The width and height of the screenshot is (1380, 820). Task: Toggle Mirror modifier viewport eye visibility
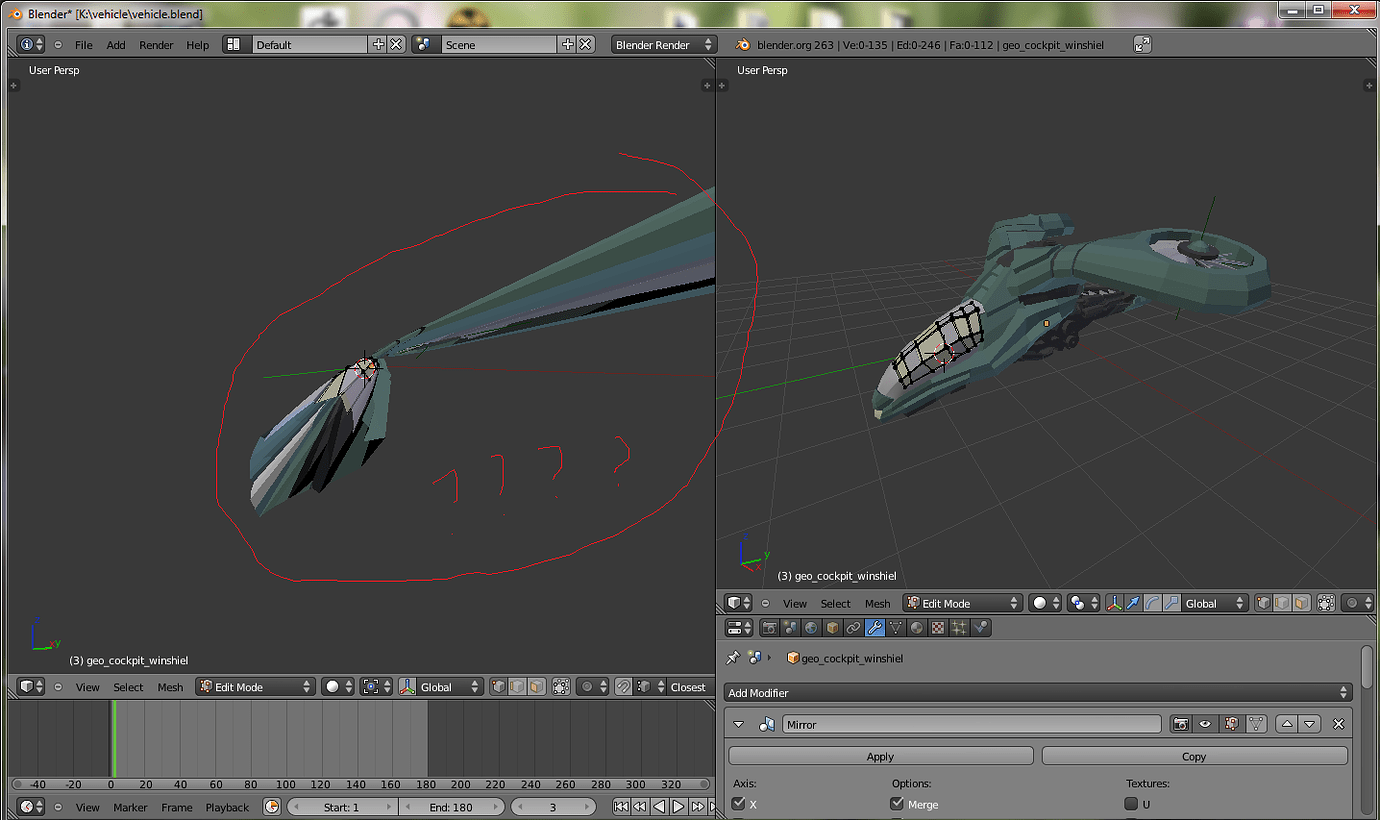coord(1206,724)
